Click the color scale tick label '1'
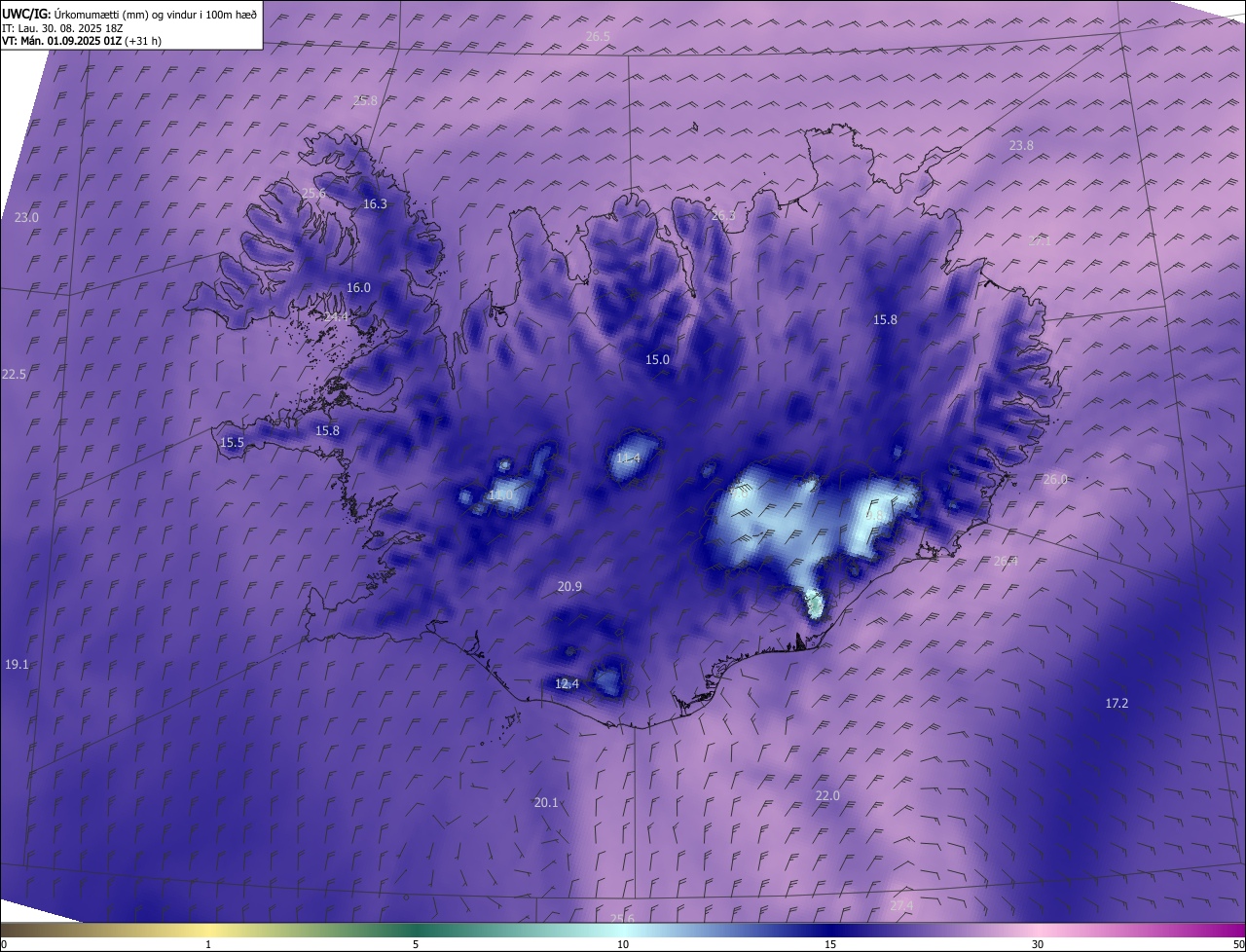This screenshot has width=1246, height=952. click(x=208, y=944)
